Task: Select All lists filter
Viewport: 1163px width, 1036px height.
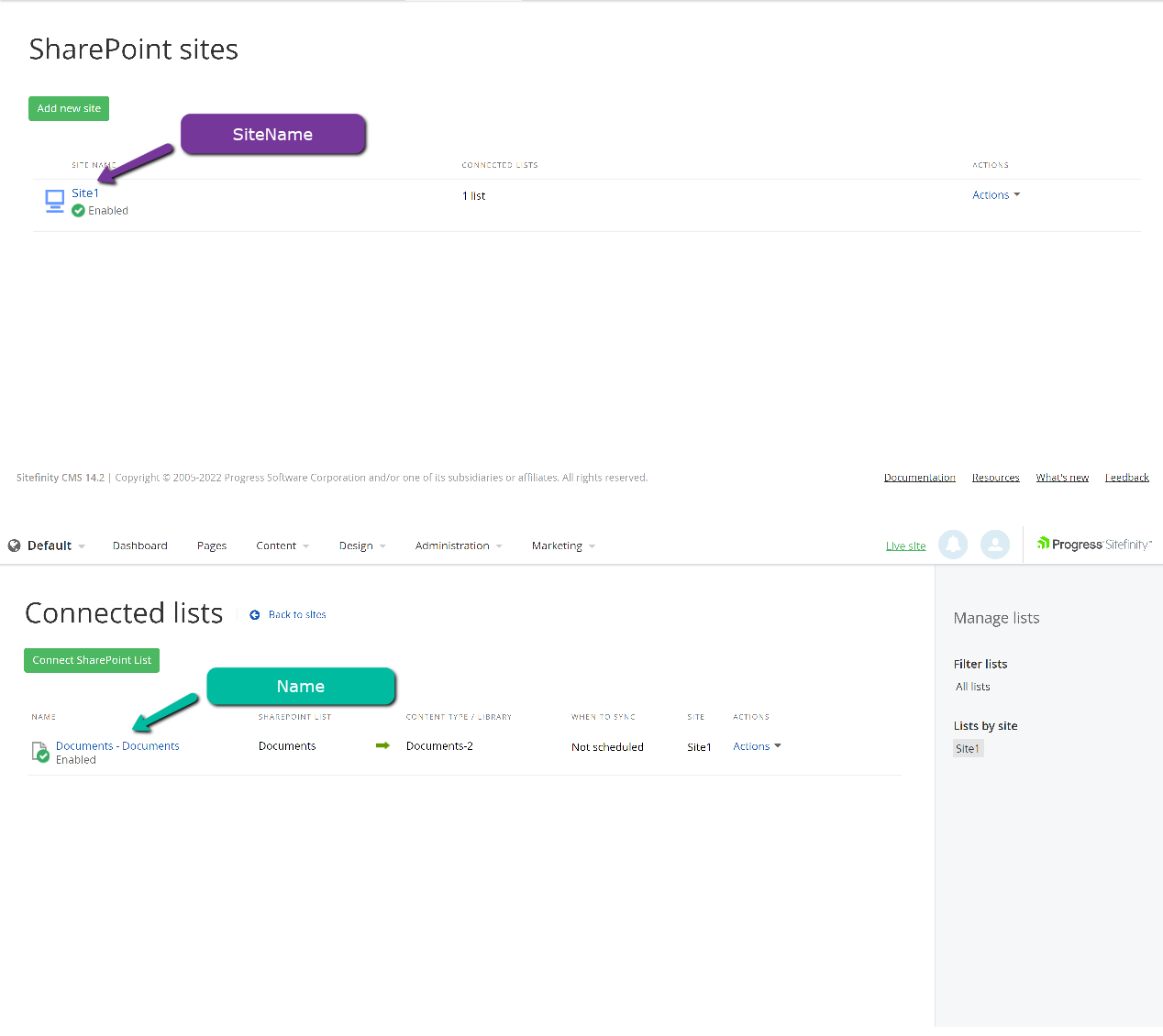Action: [x=973, y=687]
